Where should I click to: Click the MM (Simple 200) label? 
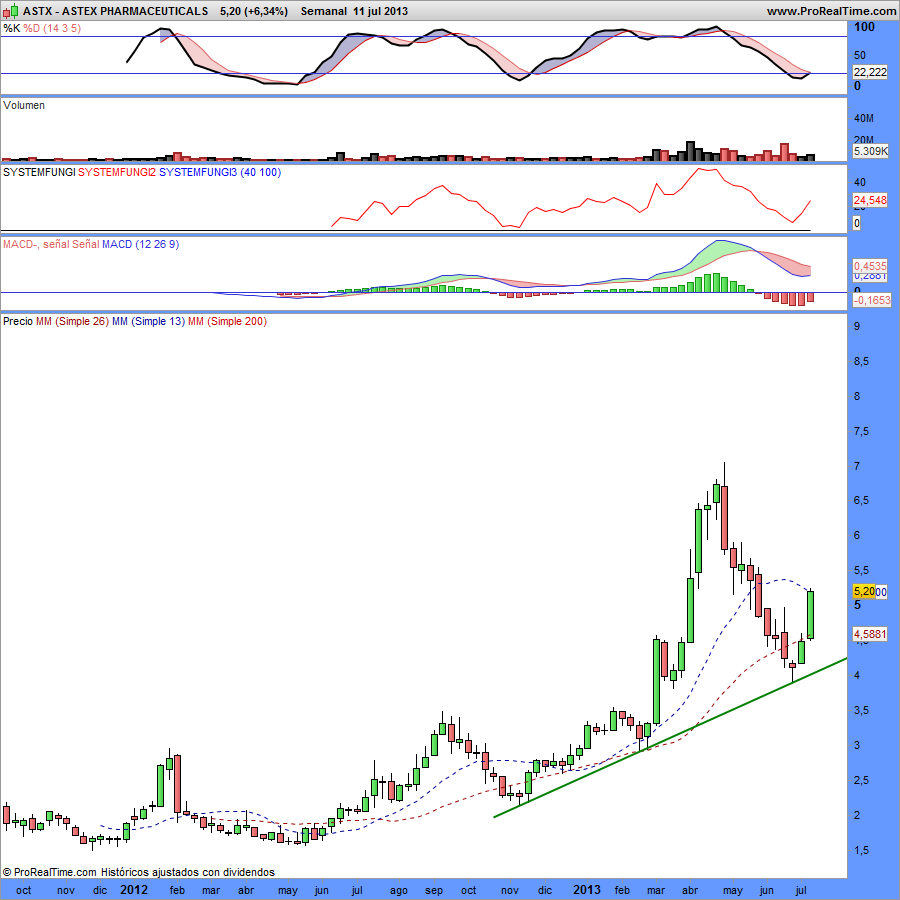tap(227, 321)
